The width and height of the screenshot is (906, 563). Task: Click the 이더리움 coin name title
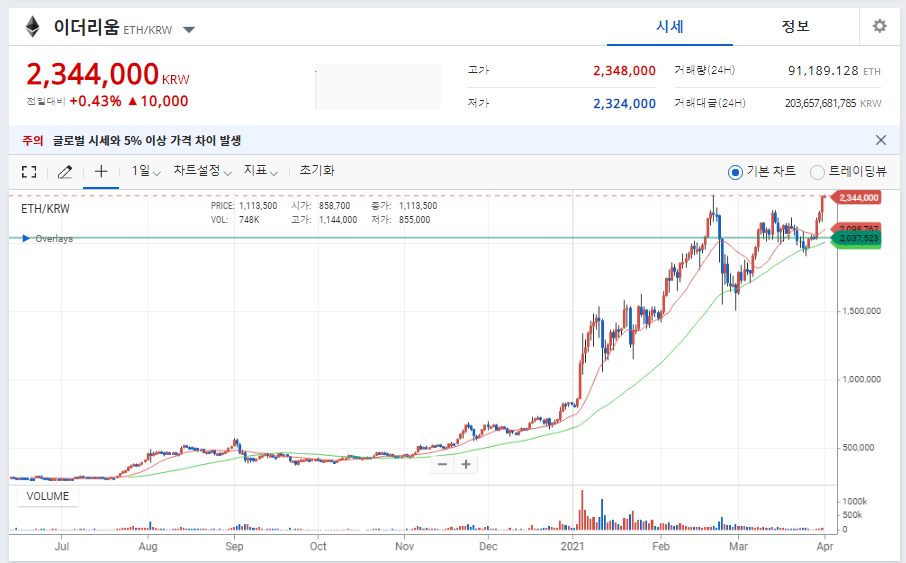(x=86, y=27)
